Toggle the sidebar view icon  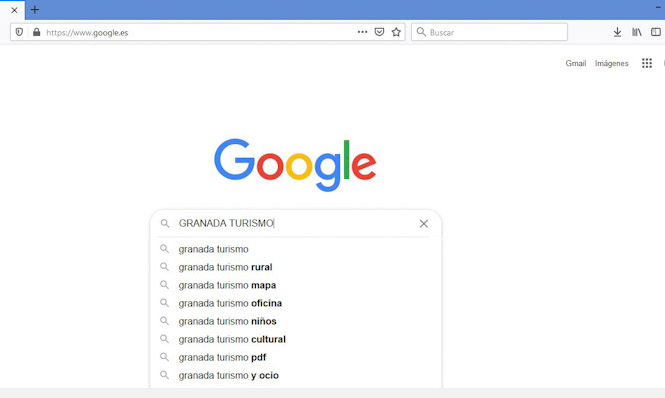tap(656, 32)
